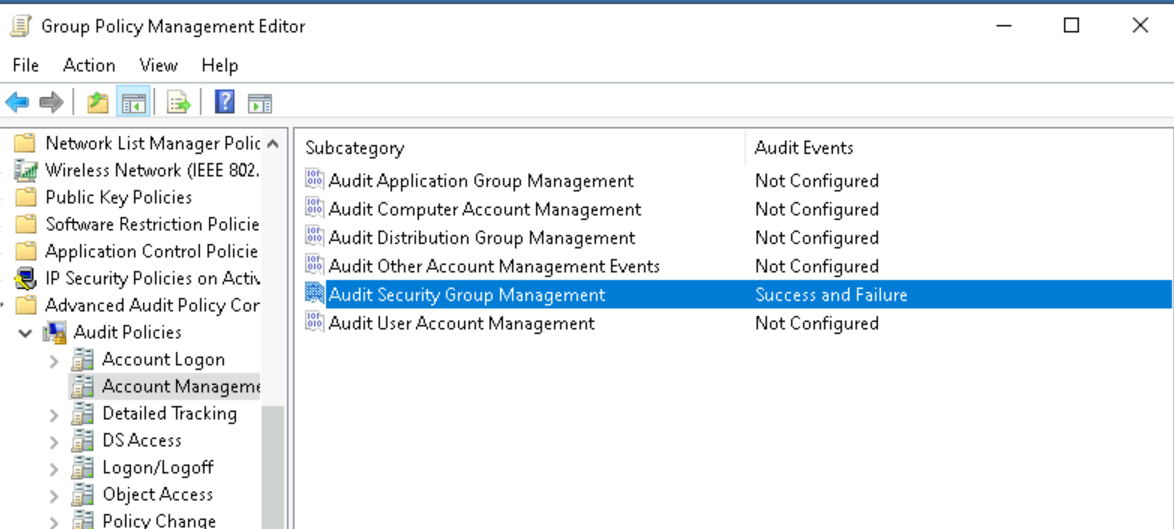Toggle Show/Hide Console Tree icon
This screenshot has height=529, width=1174.
tap(133, 102)
